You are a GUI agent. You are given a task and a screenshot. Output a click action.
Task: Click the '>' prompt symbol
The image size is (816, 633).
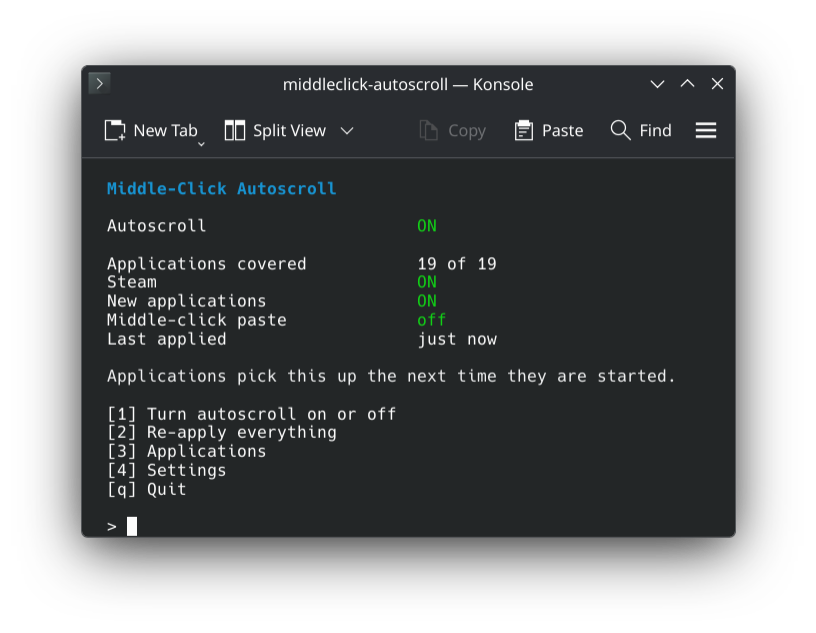coord(111,527)
